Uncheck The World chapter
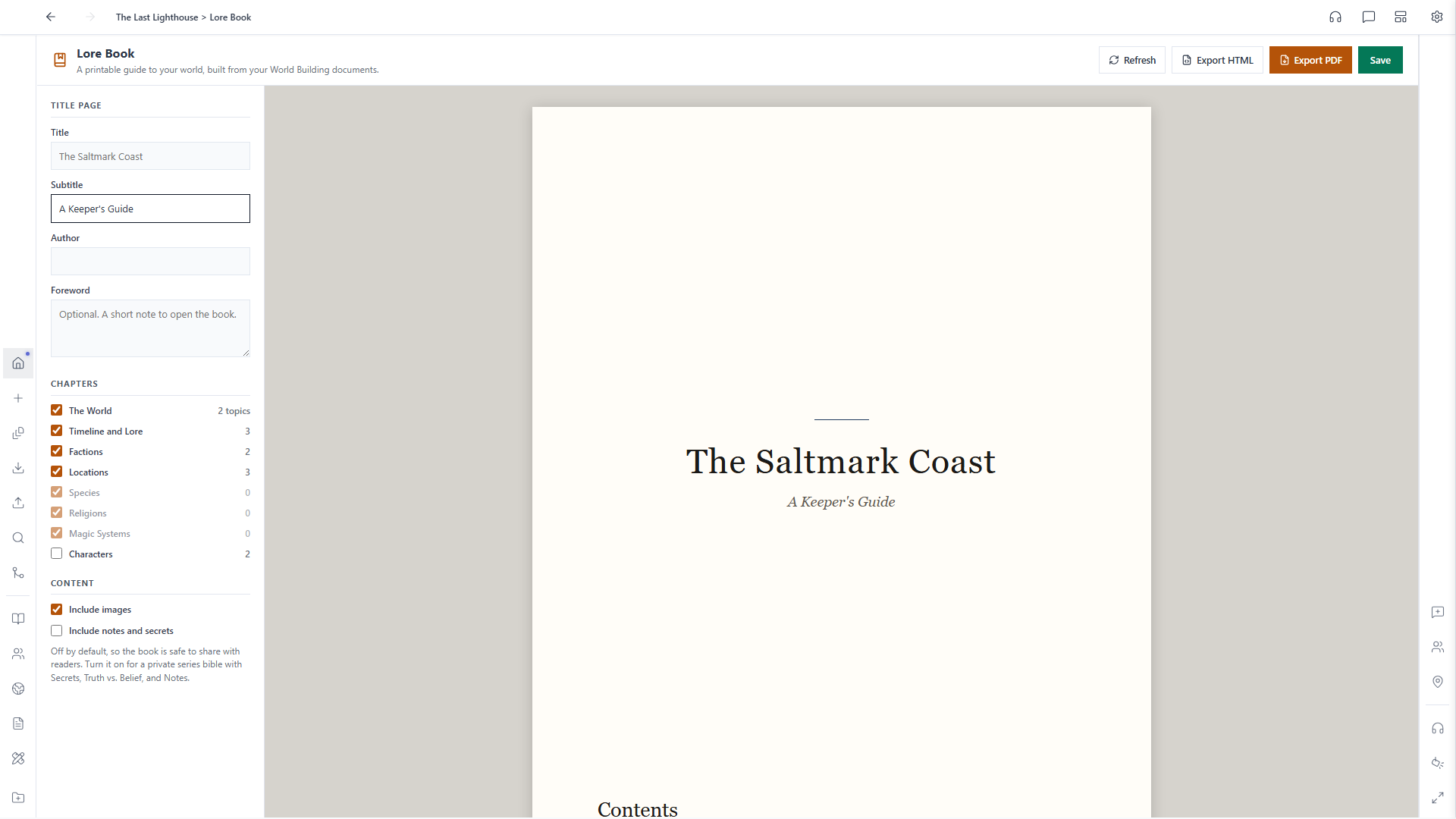 tap(57, 410)
